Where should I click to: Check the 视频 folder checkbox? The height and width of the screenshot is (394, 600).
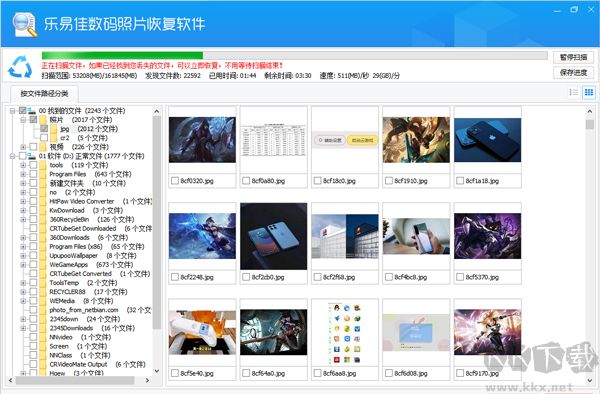[x=33, y=147]
